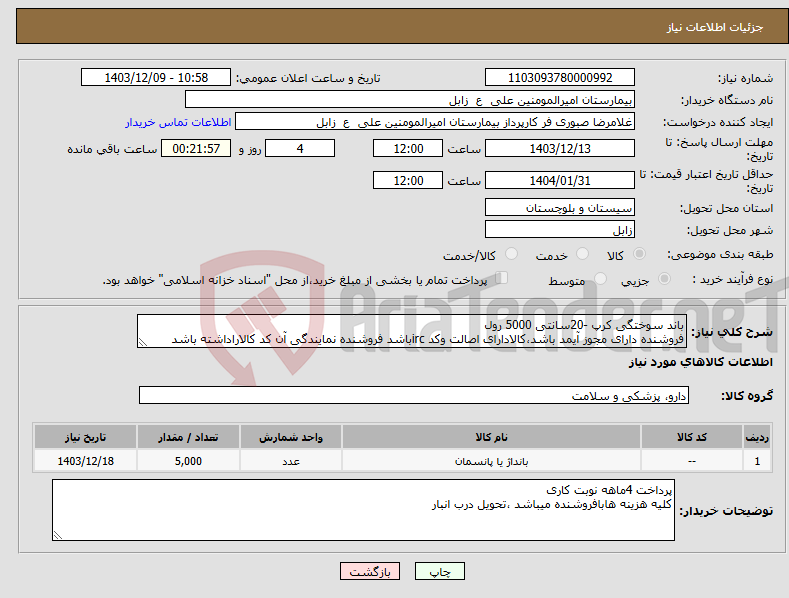The height and width of the screenshot is (598, 789).
Task: Open اطلاعات تماس خریدار link
Action: 178,122
